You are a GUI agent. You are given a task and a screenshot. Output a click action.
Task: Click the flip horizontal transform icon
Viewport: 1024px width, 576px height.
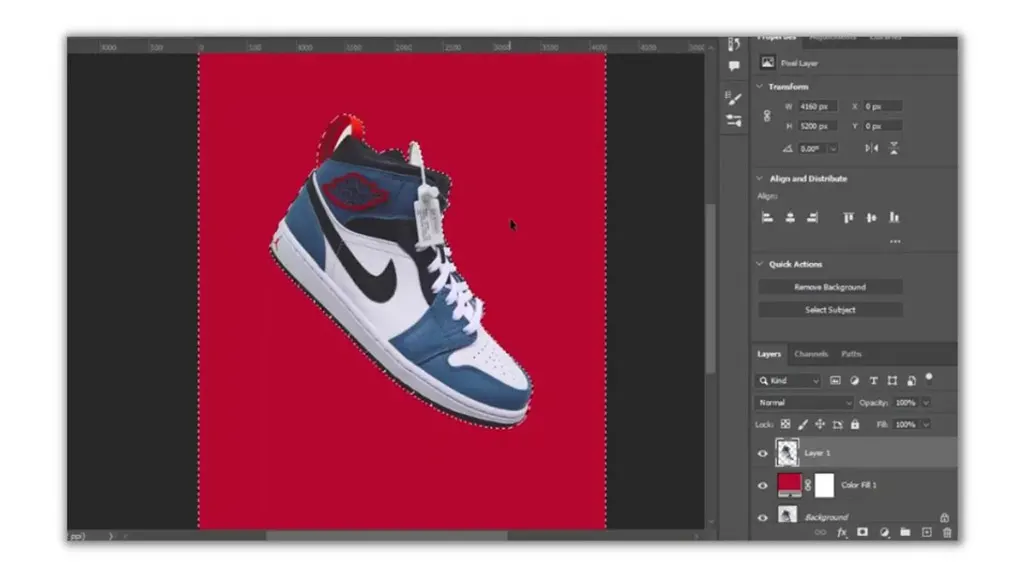point(872,148)
